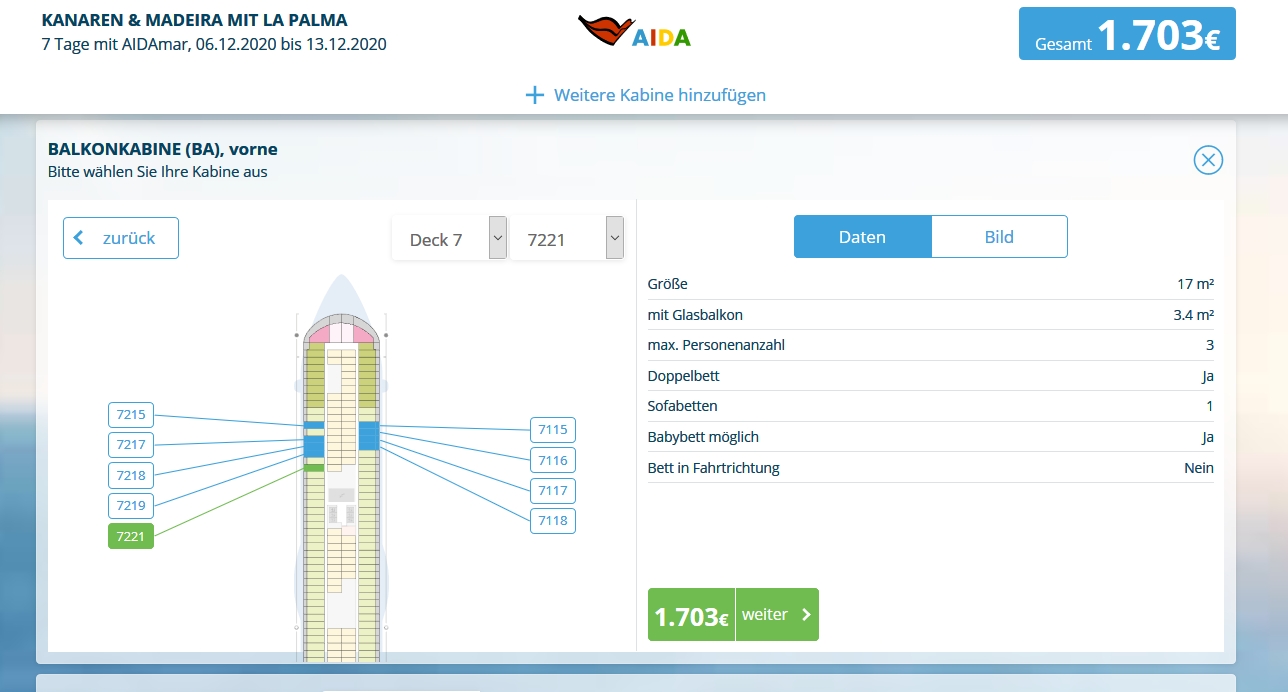
Task: Pick cabin 7218 label
Action: [131, 475]
